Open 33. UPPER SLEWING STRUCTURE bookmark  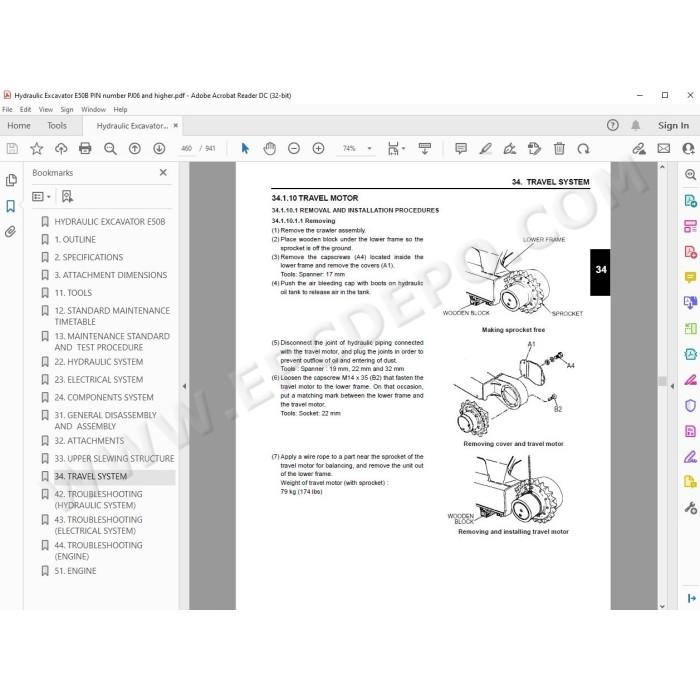pyautogui.click(x=114, y=459)
